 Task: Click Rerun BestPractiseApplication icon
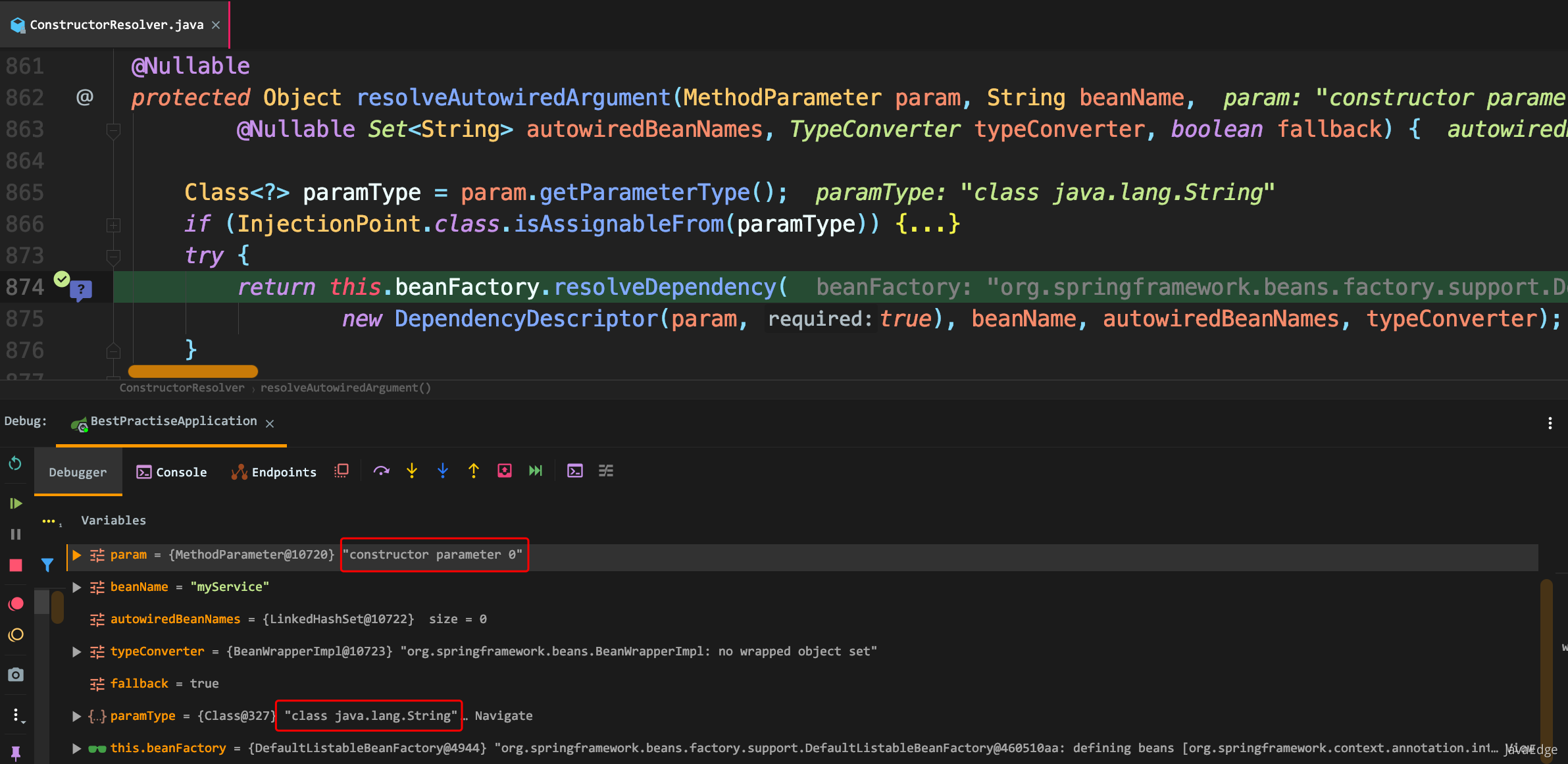(x=15, y=464)
